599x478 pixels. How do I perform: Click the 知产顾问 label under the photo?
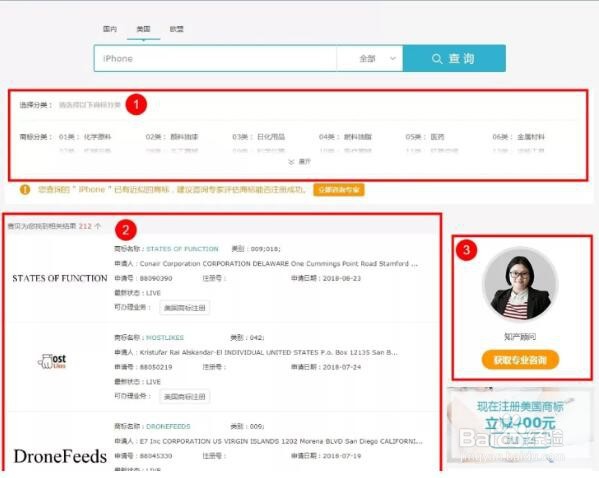[x=520, y=337]
